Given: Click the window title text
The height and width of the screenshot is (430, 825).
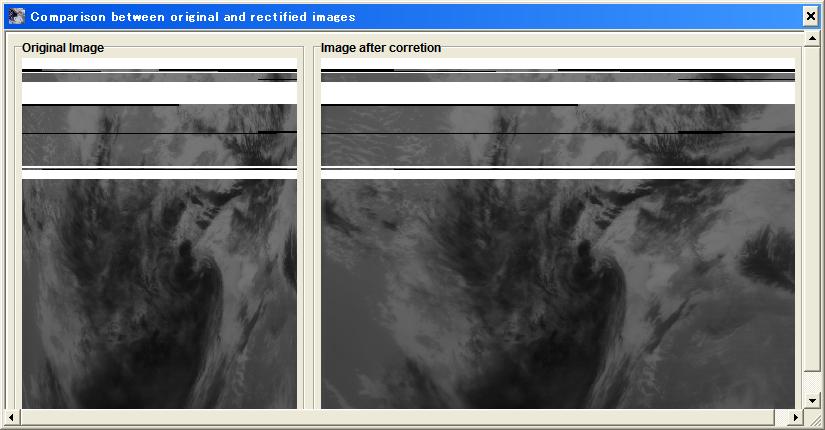Looking at the screenshot, I should (x=193, y=17).
